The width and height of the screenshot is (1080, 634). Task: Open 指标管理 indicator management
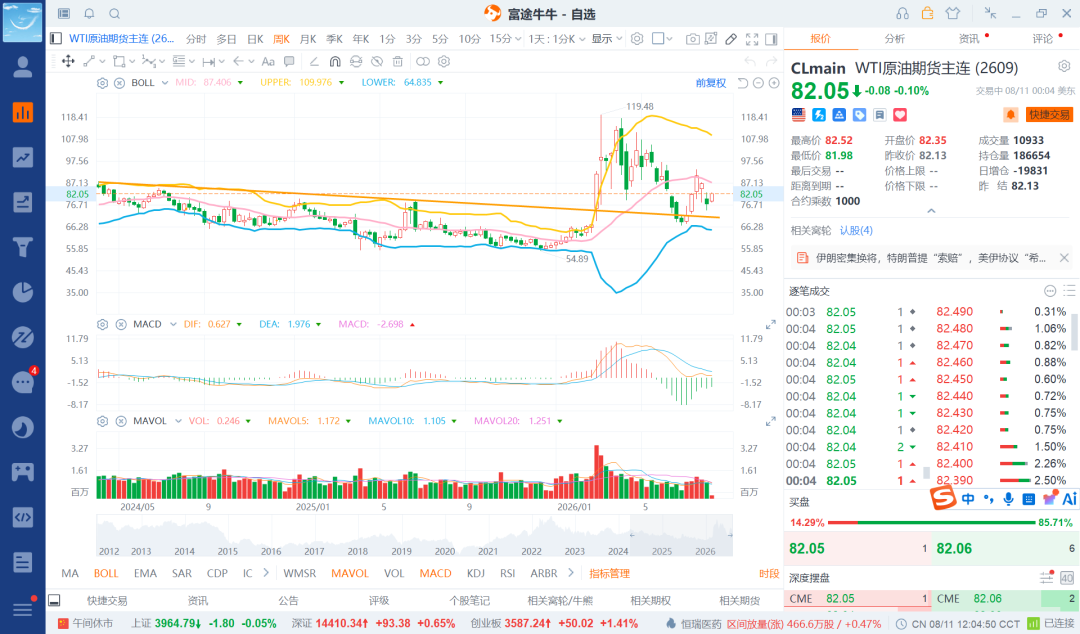coord(609,573)
